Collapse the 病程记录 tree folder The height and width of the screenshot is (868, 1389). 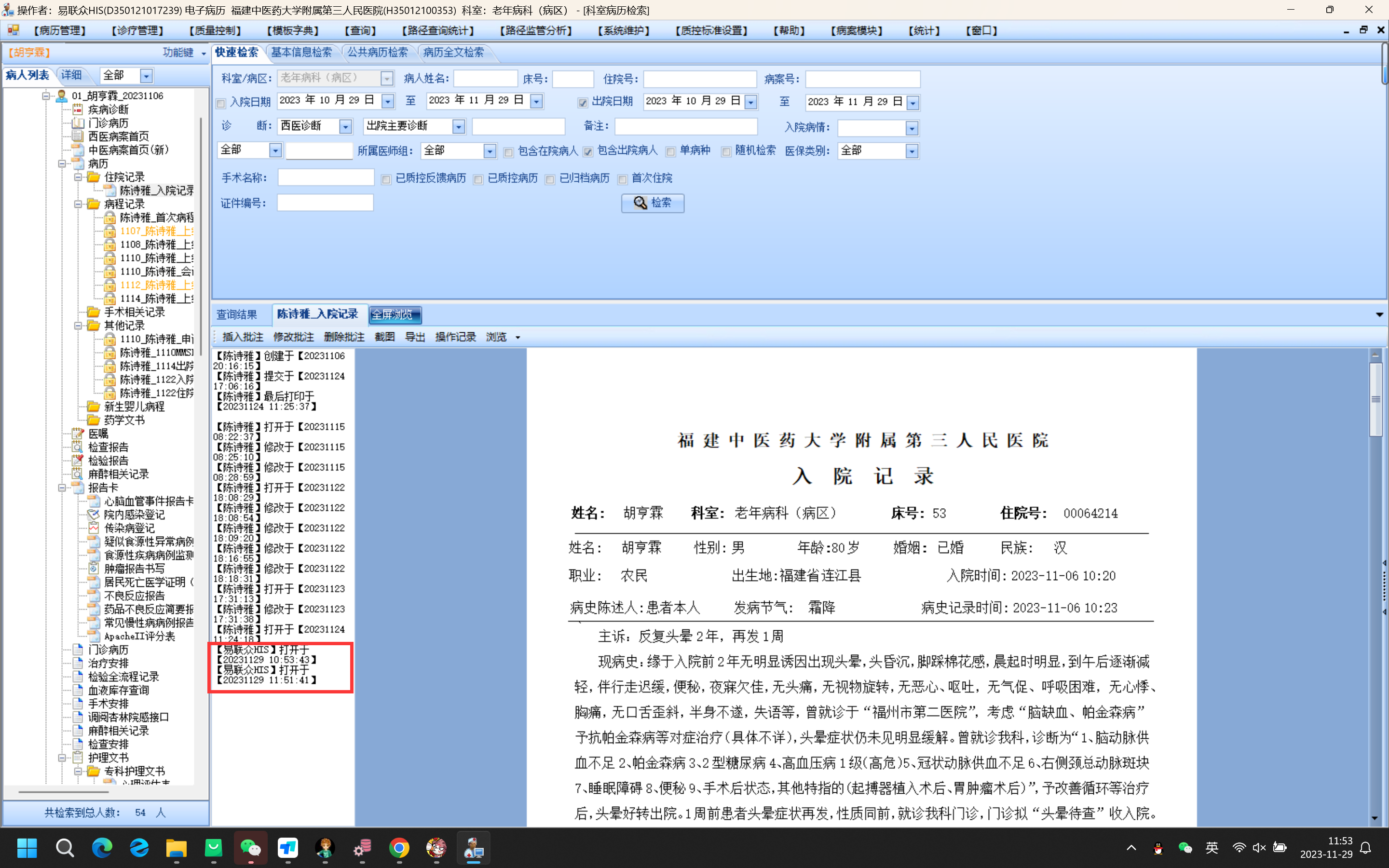pyautogui.click(x=78, y=204)
